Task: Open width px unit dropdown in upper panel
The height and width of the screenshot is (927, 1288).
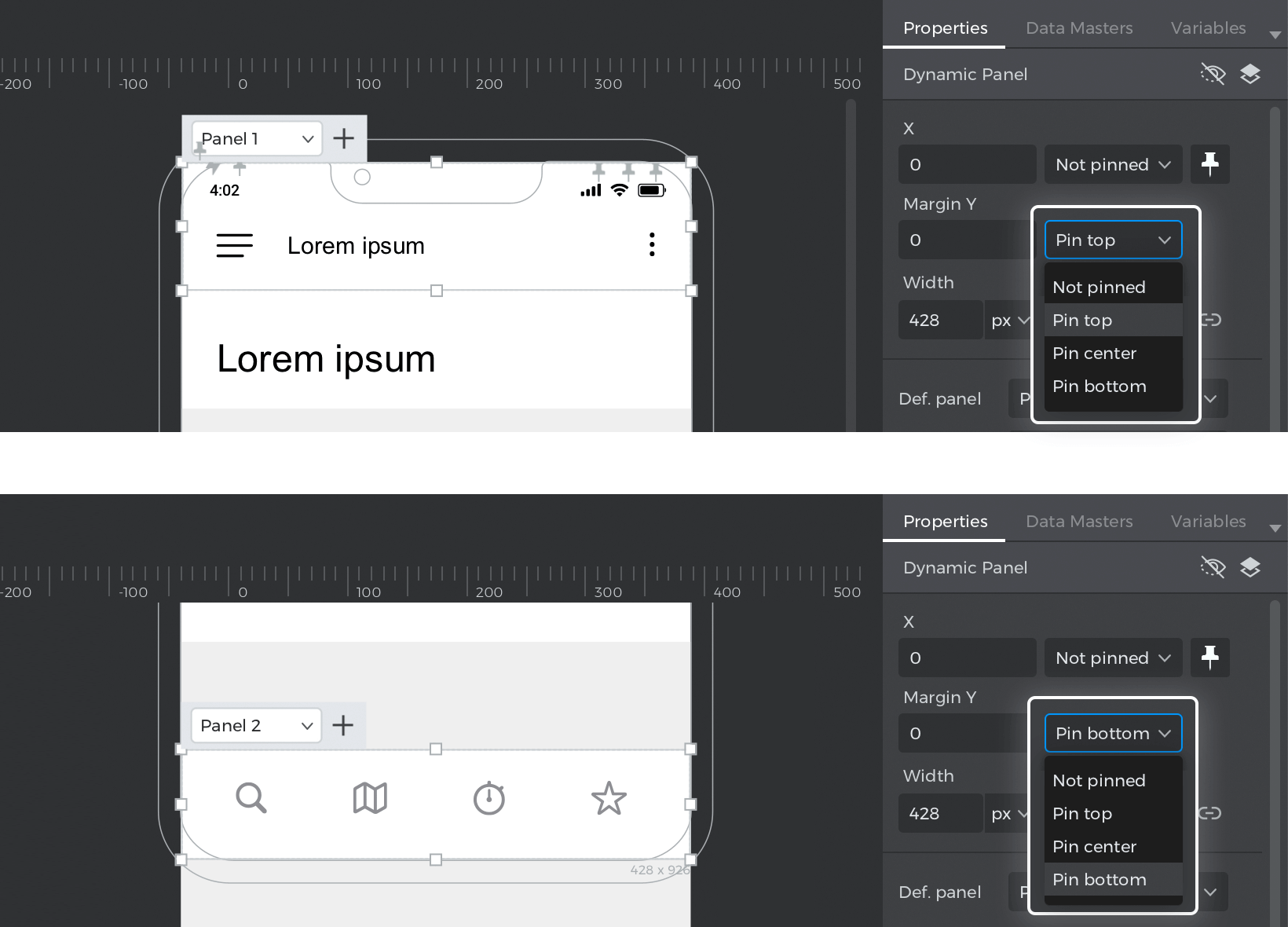Action: pos(1008,320)
